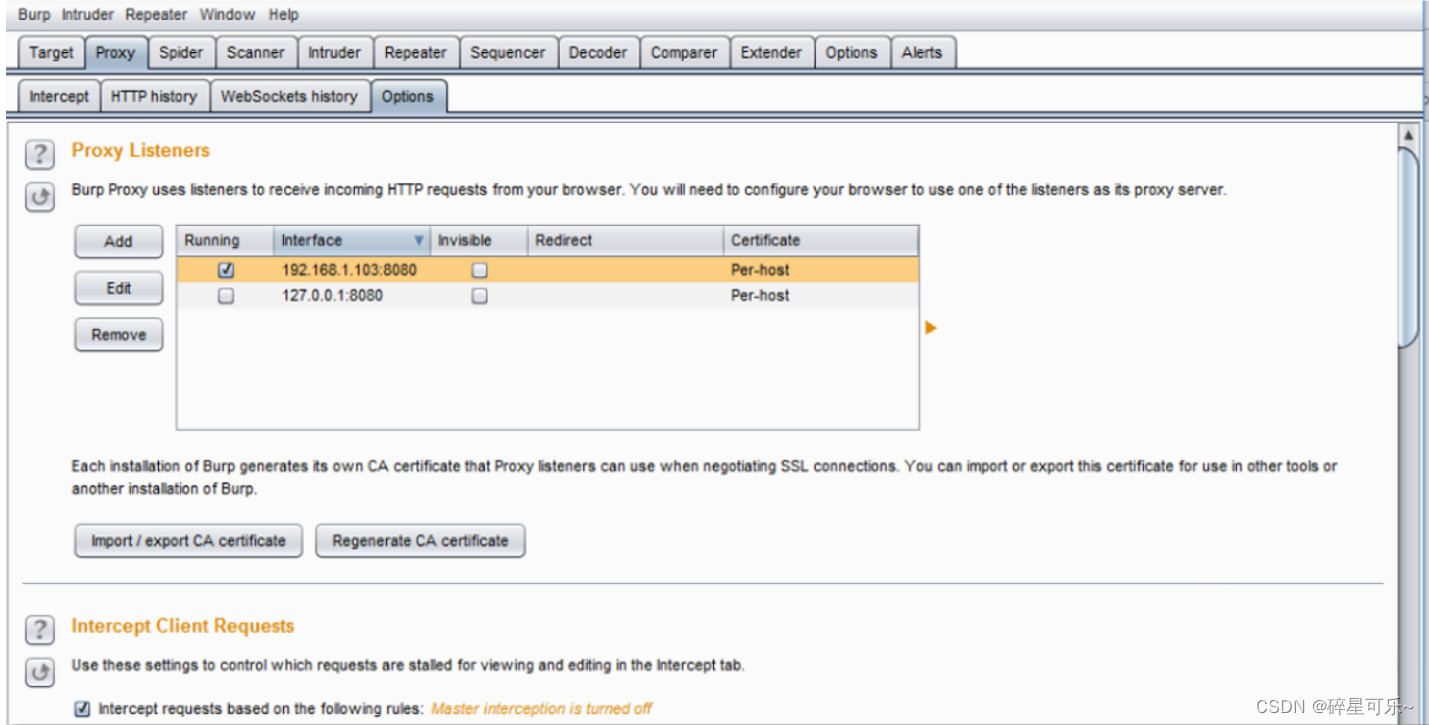1429x725 pixels.
Task: Click Per-host certificate of 192.168.1.103 row
Action: point(760,270)
